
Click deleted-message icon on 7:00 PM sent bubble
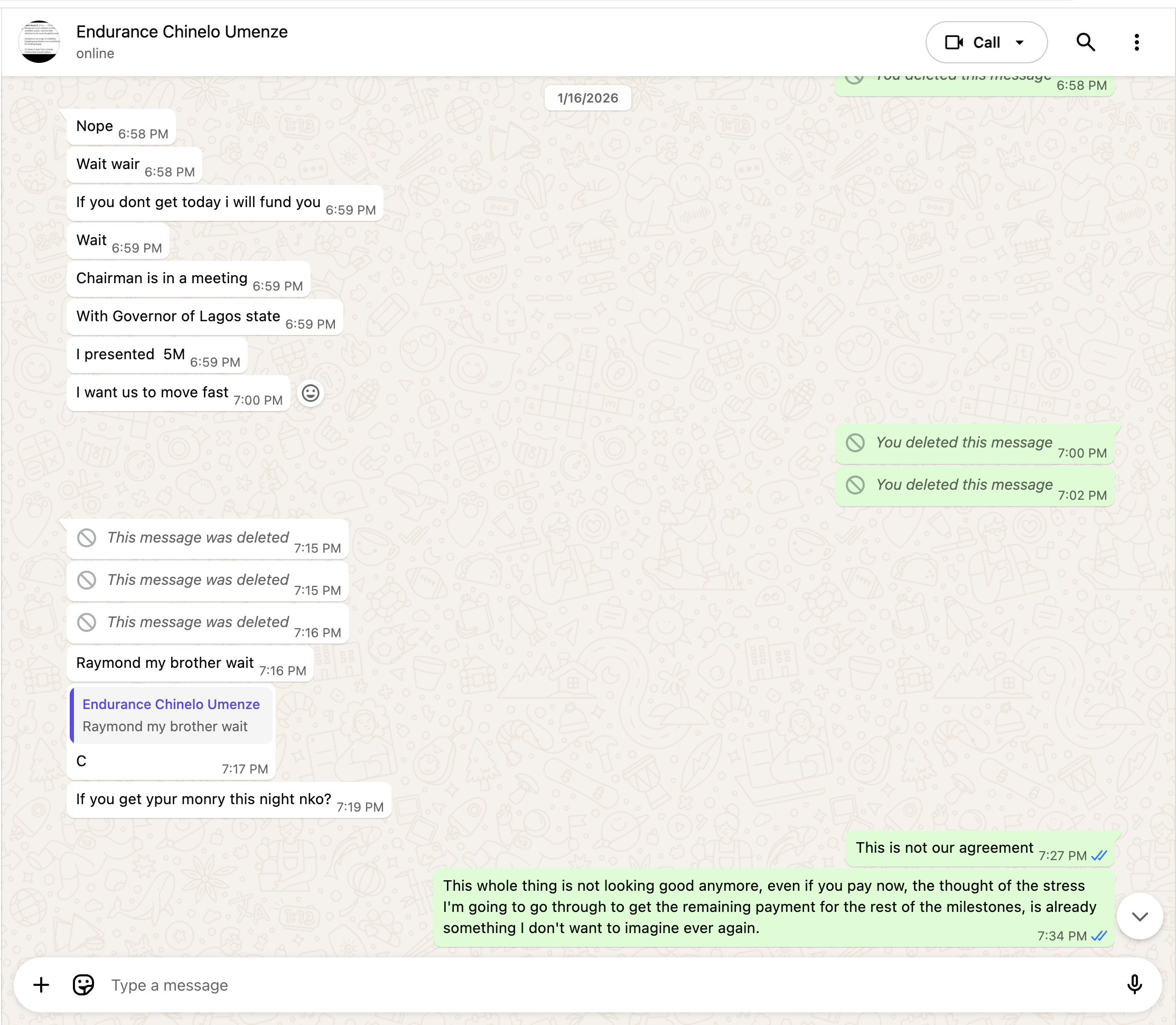(x=855, y=443)
